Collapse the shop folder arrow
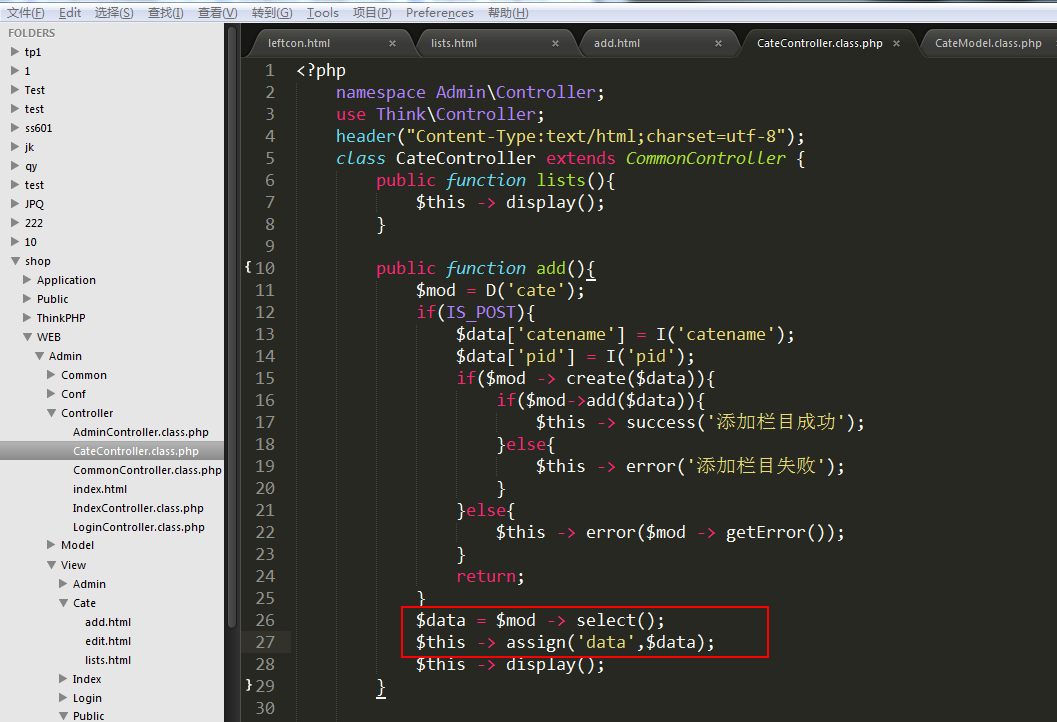This screenshot has width=1057, height=722. point(15,260)
